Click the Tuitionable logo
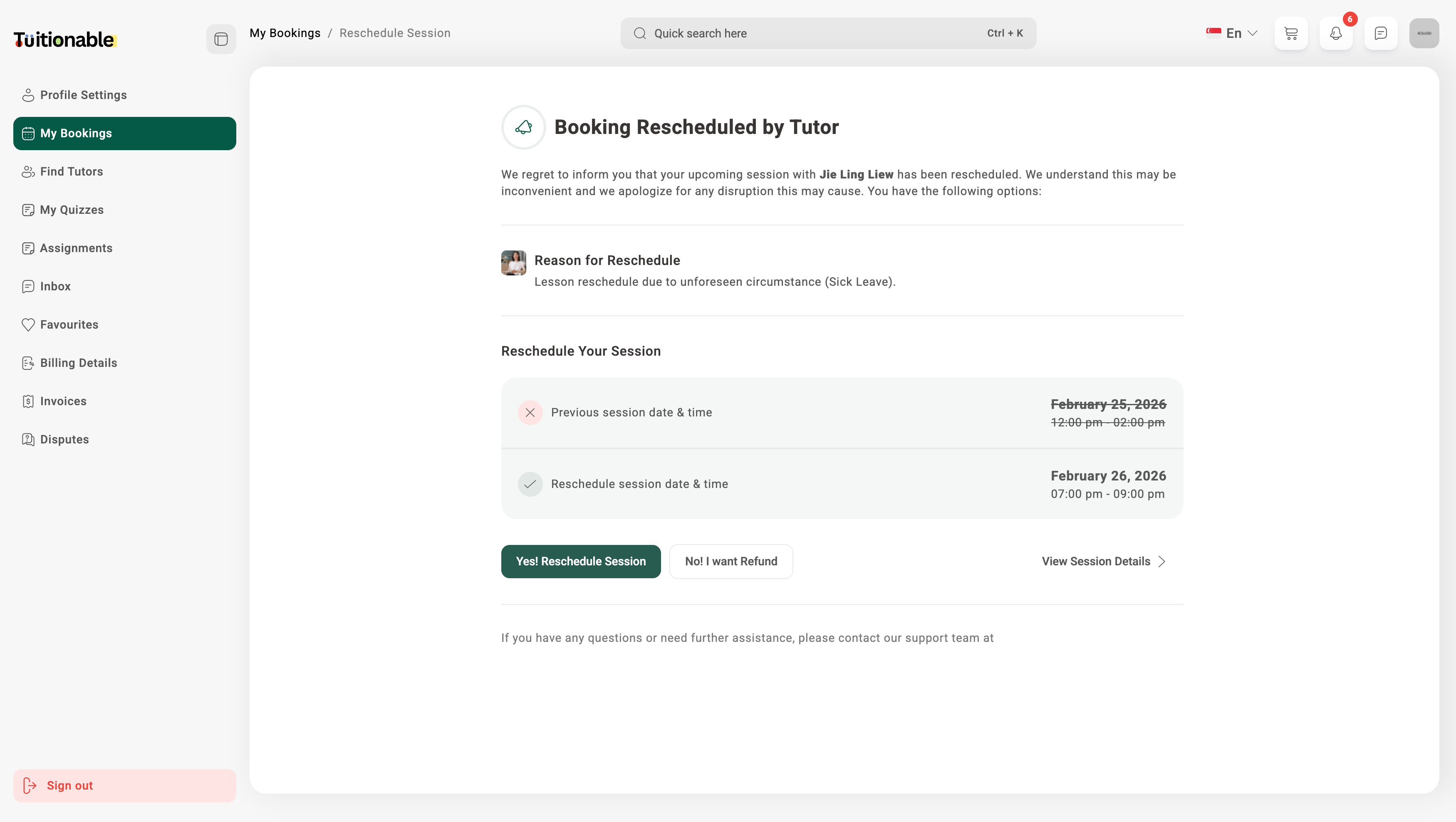The height and width of the screenshot is (822, 1456). tap(64, 40)
